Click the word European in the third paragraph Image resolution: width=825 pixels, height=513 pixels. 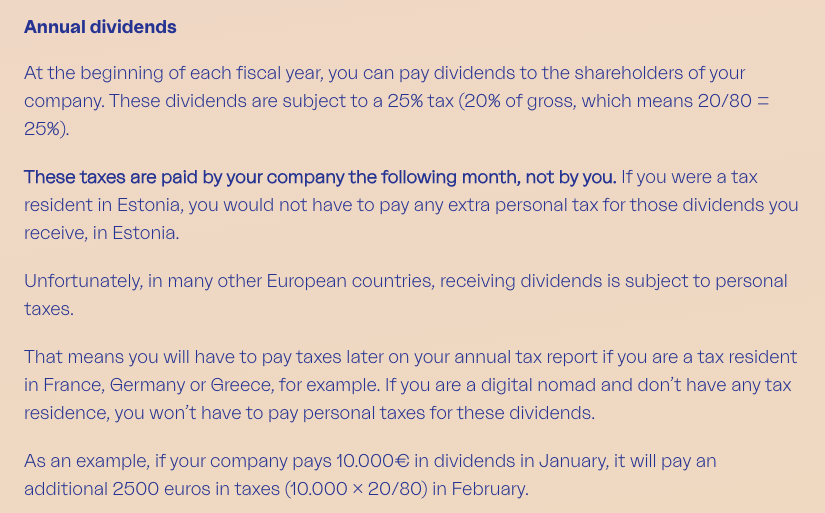pos(306,281)
